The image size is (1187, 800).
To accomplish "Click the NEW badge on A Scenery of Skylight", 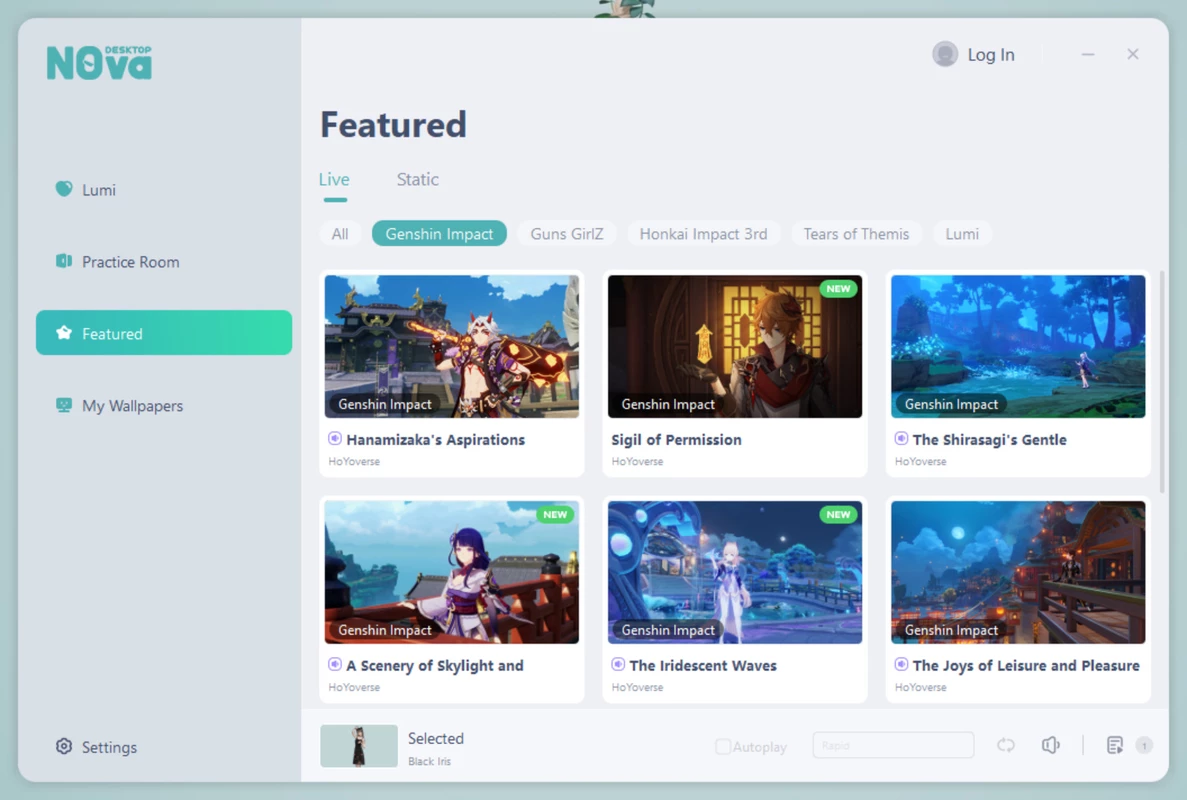I will [x=555, y=515].
